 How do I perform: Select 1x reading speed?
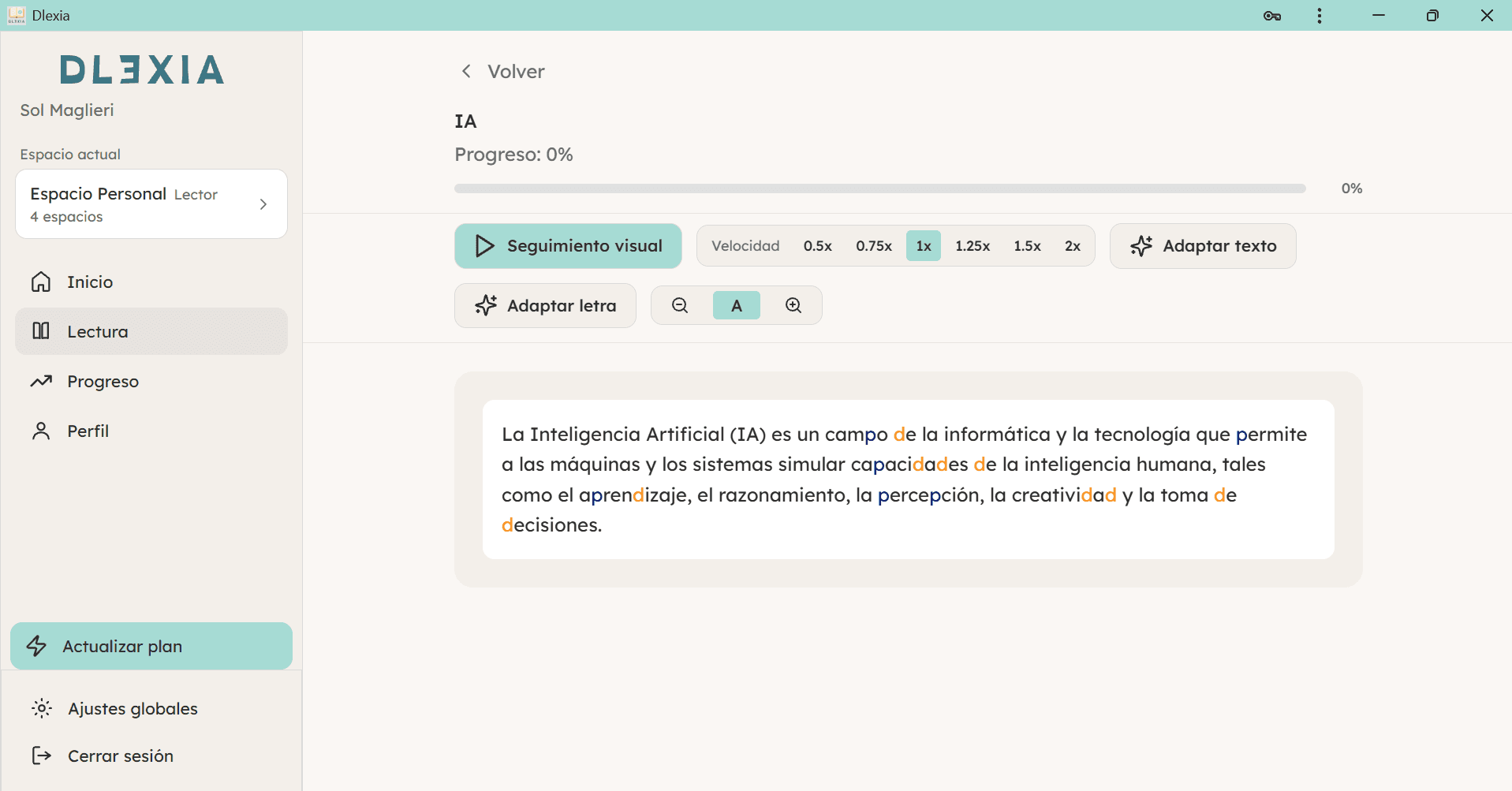point(924,246)
